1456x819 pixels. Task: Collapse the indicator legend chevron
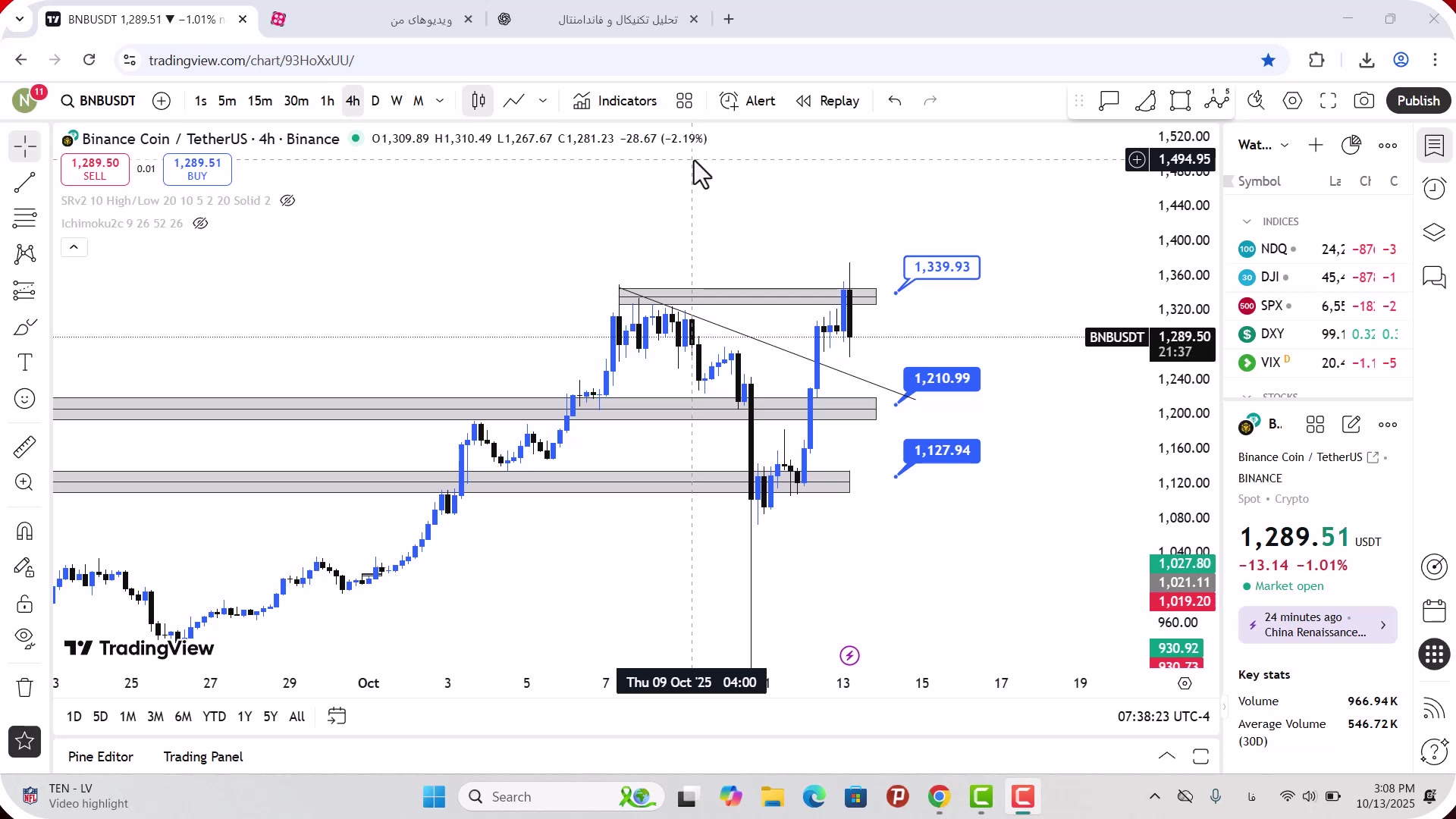pyautogui.click(x=74, y=247)
